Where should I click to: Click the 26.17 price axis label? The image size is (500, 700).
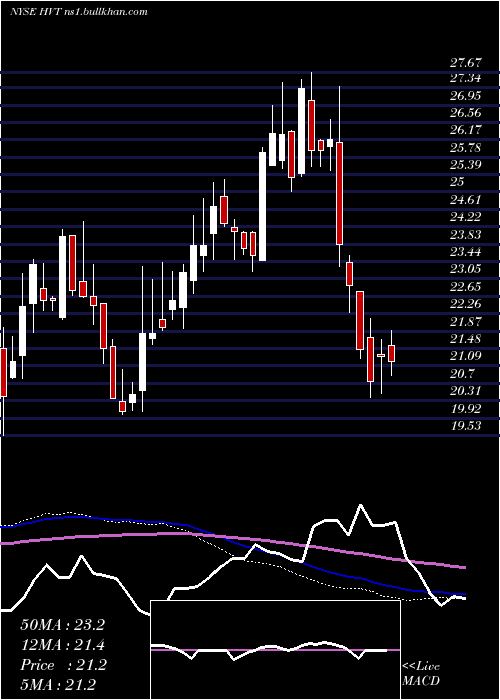click(466, 130)
